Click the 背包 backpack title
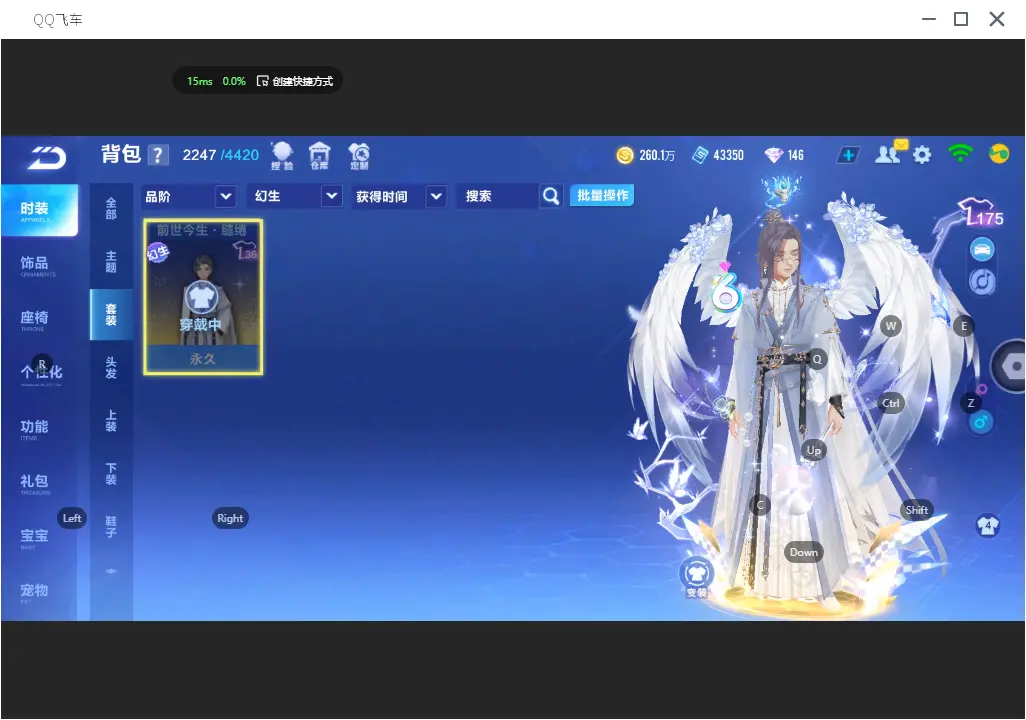This screenshot has width=1026, height=720. 121,154
